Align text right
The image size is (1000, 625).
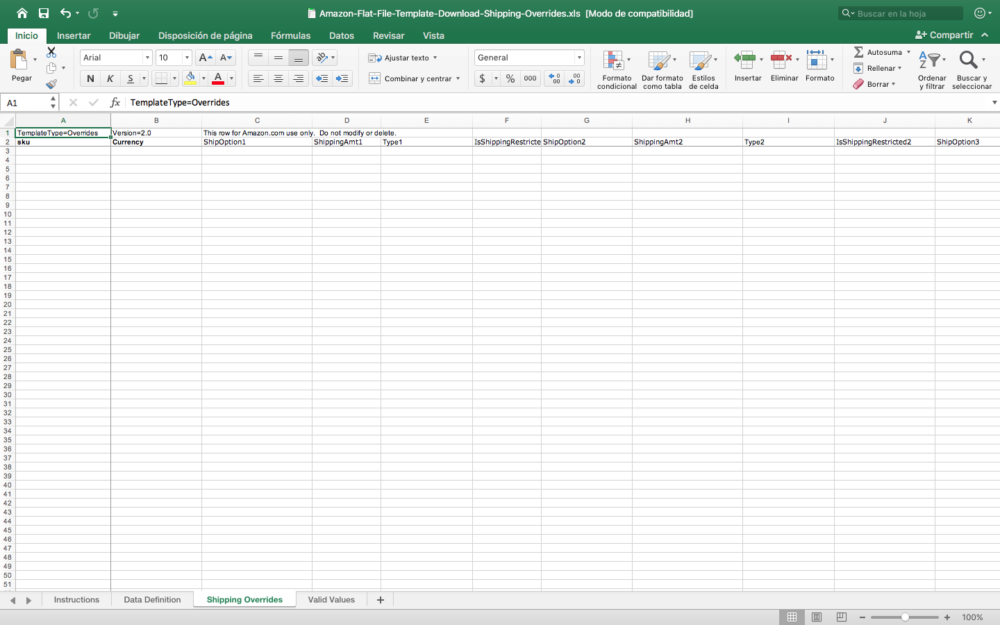(298, 78)
